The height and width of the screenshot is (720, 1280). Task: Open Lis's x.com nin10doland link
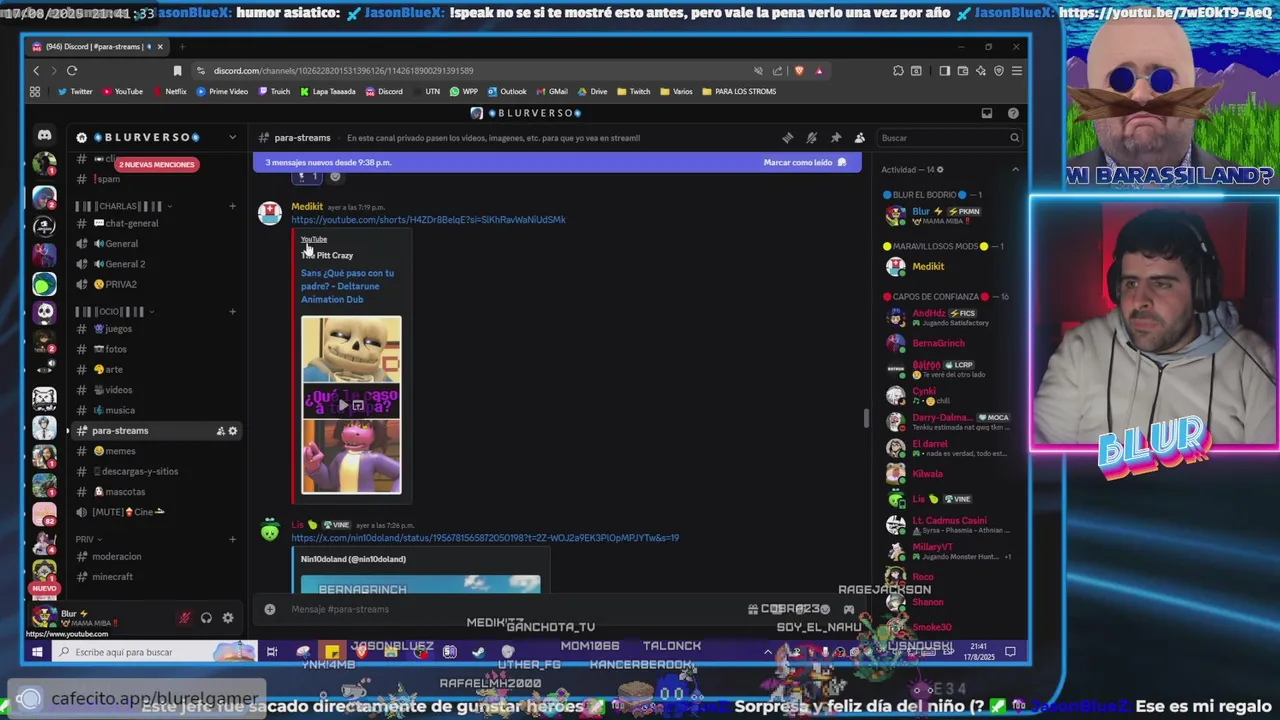(485, 538)
